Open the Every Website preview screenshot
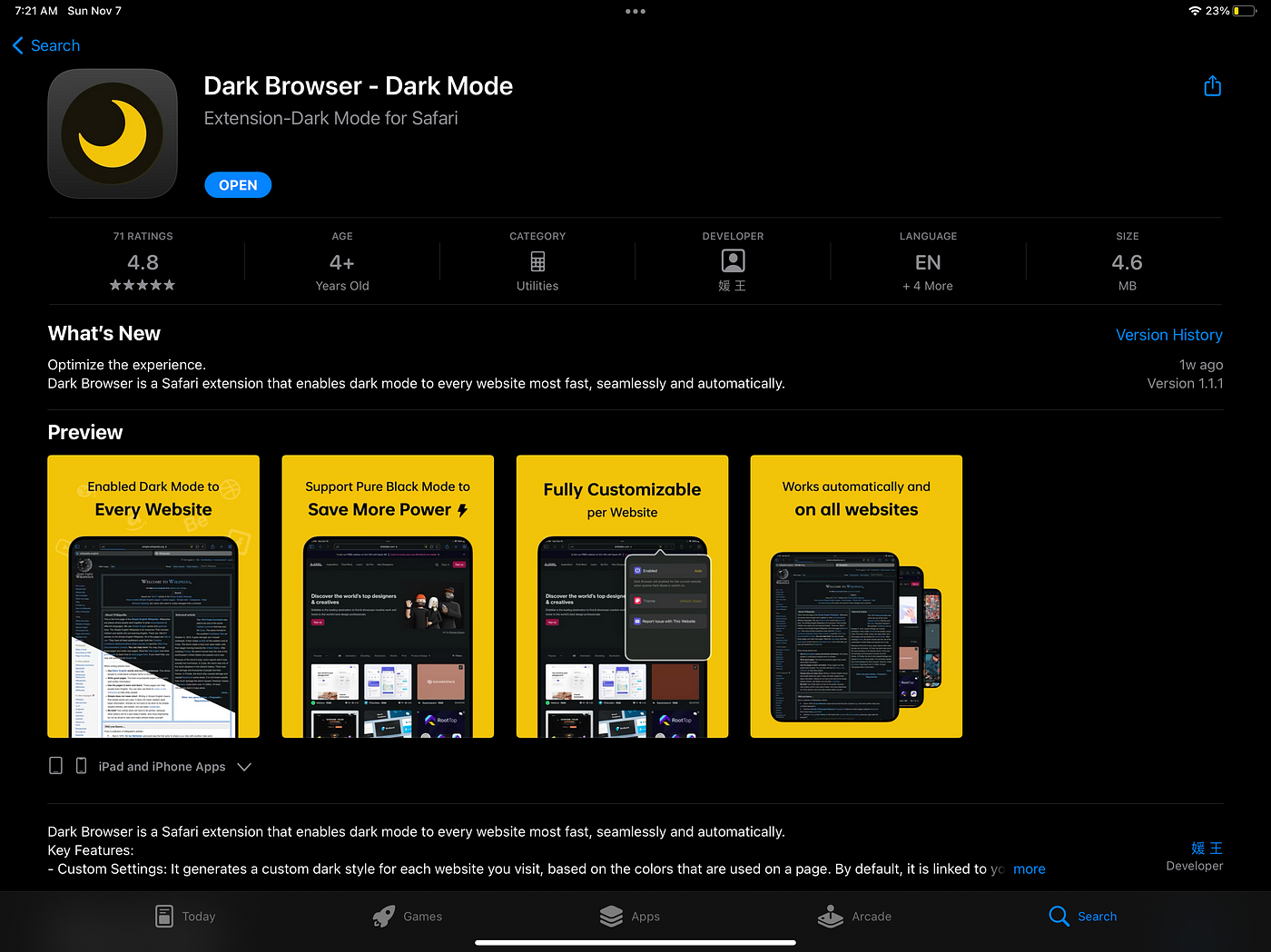 point(153,596)
